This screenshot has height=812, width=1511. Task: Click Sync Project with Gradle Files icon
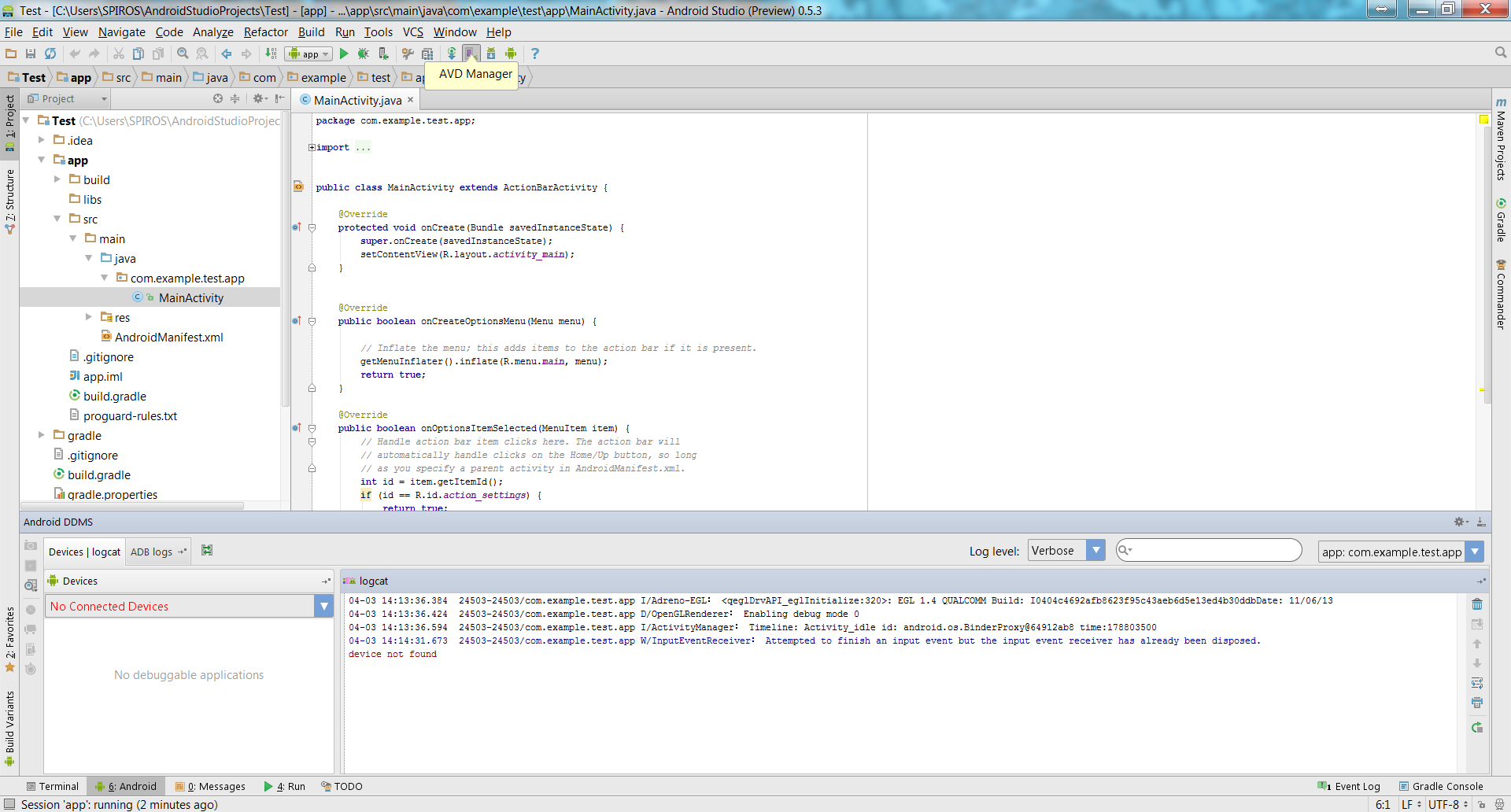[x=452, y=54]
